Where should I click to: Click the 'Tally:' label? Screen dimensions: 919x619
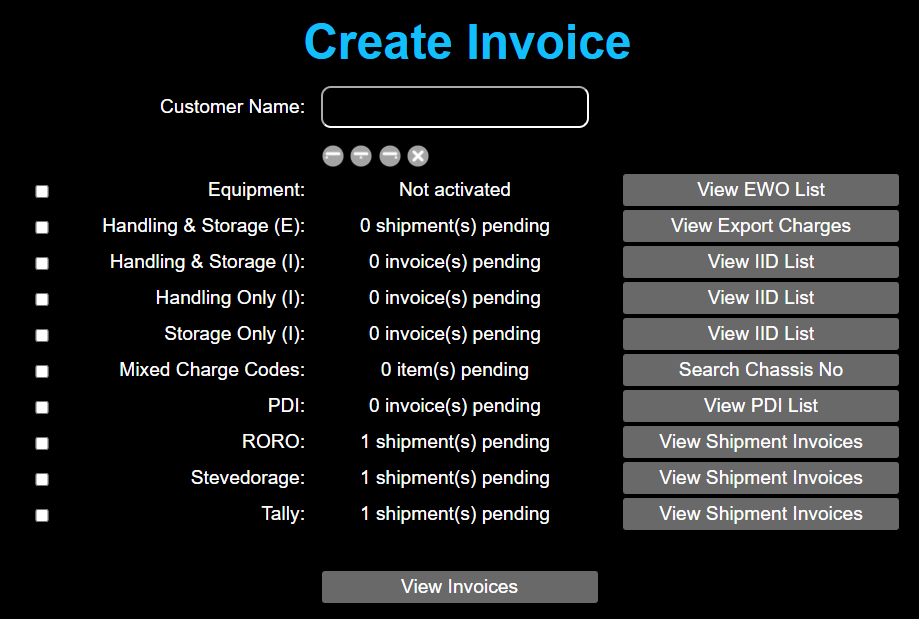pyautogui.click(x=283, y=514)
